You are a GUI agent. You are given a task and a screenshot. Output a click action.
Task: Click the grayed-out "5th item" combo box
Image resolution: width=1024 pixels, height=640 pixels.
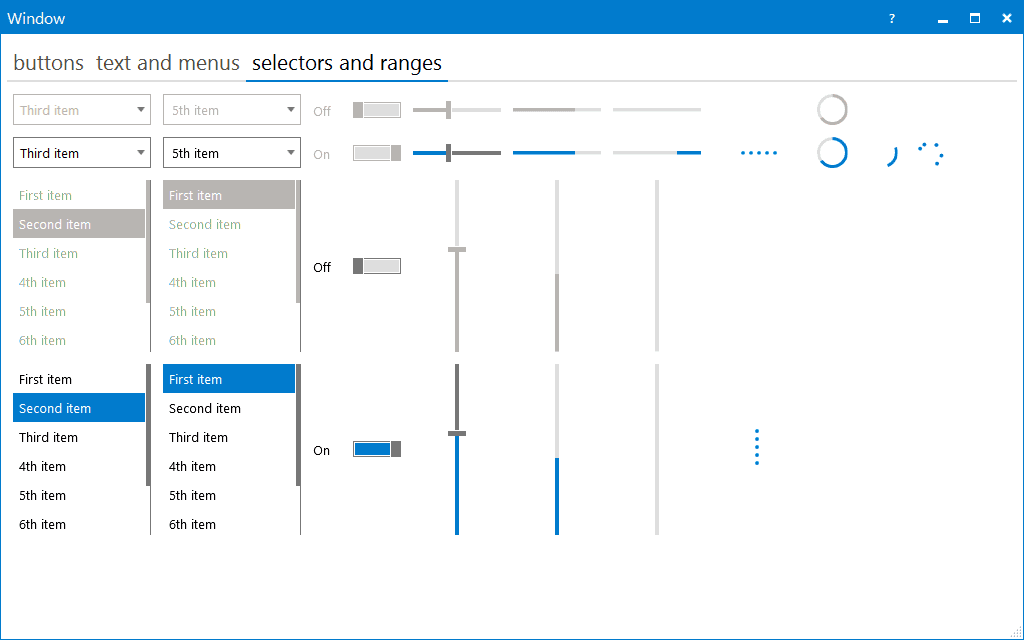[231, 110]
